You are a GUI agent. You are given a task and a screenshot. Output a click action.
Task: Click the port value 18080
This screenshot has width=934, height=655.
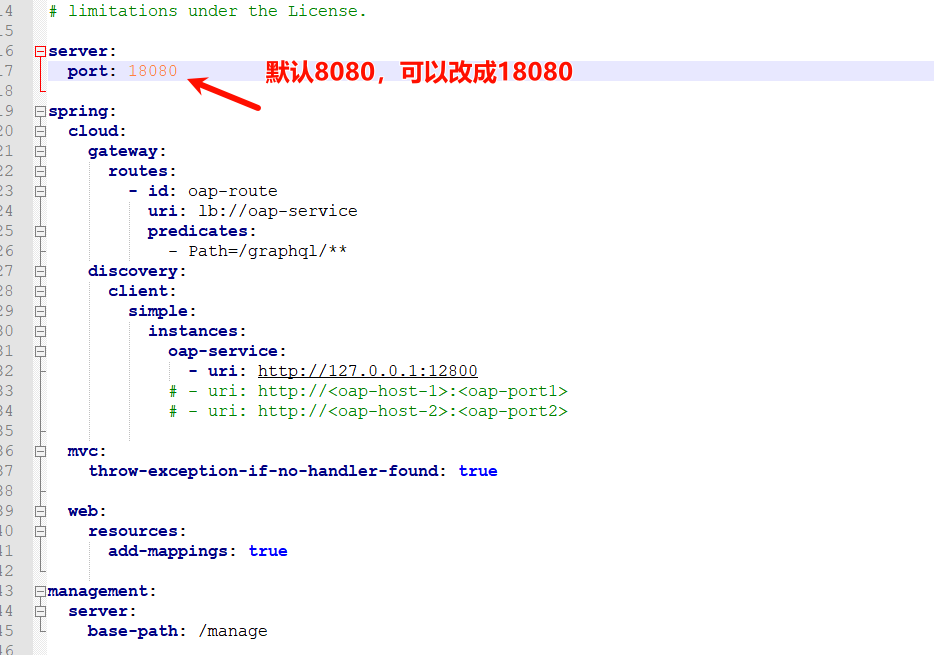152,71
